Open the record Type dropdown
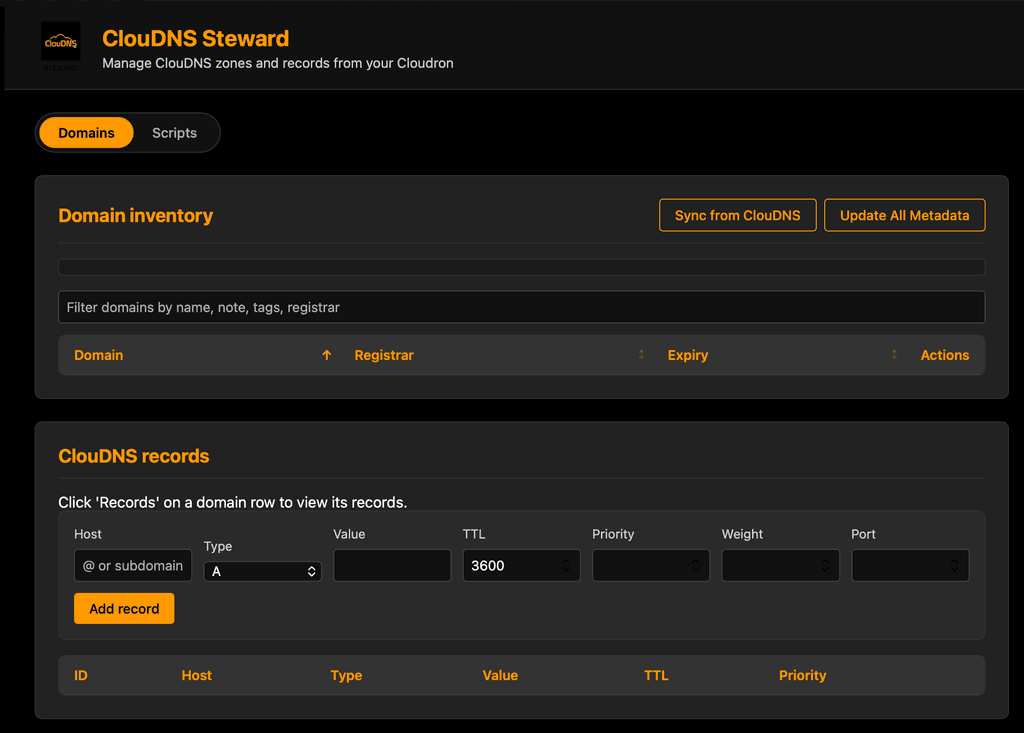This screenshot has width=1024, height=733. click(x=262, y=571)
